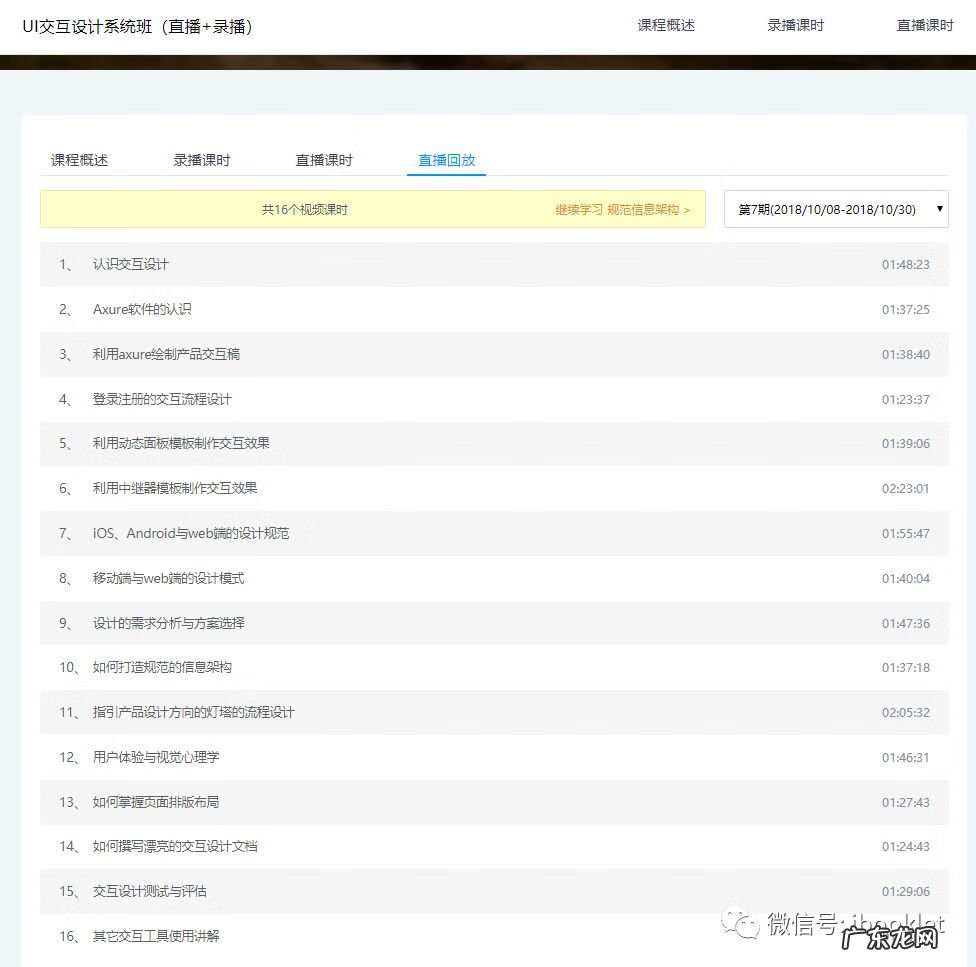Open lesson 11 指引产品设计方向的灯塔的流程设计
This screenshot has width=976, height=967.
(494, 712)
